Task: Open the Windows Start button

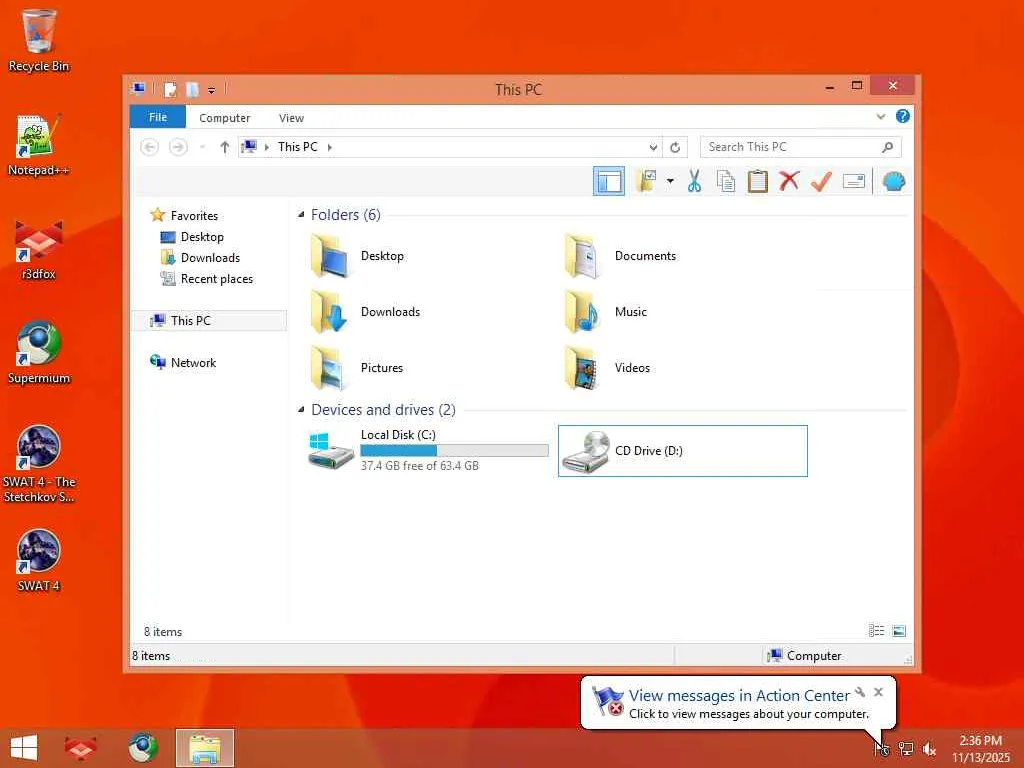Action: click(24, 748)
